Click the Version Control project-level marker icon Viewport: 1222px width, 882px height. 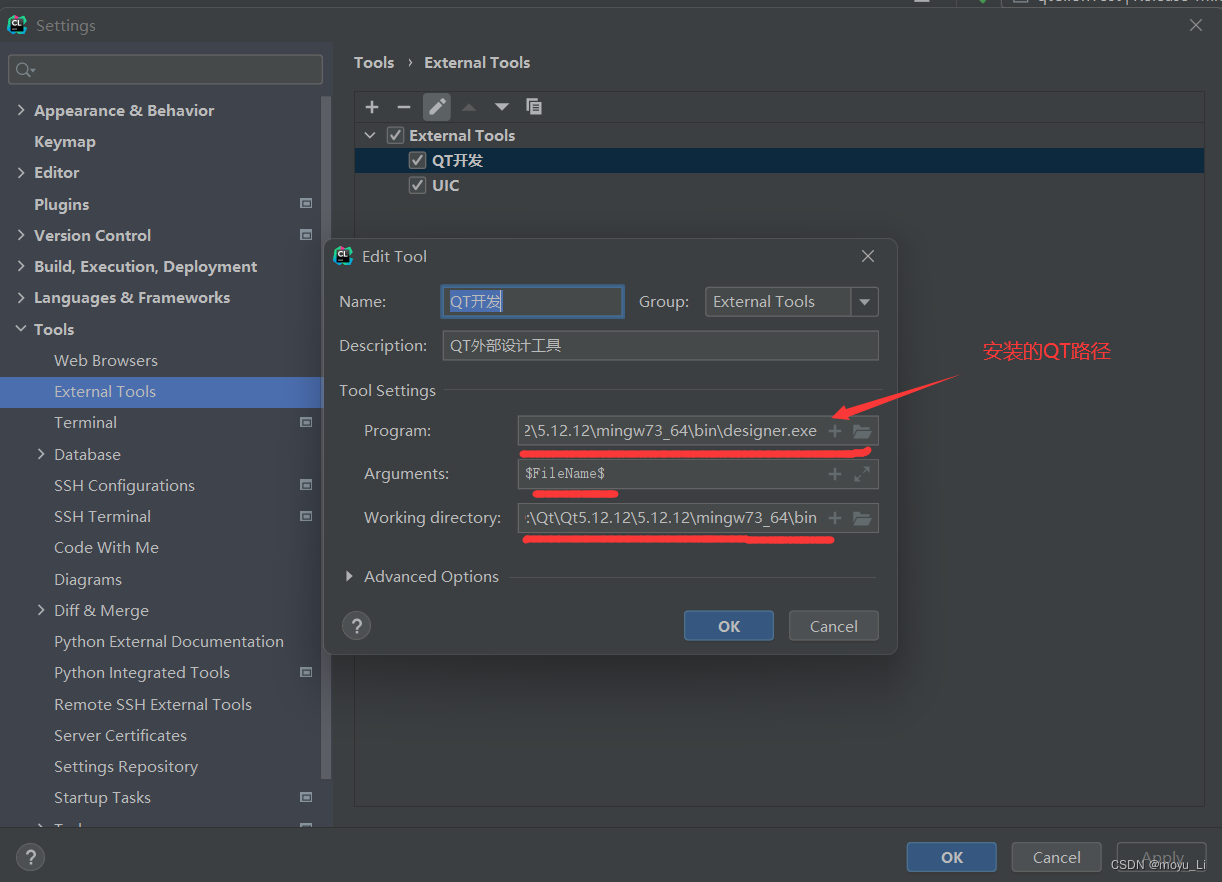(306, 235)
